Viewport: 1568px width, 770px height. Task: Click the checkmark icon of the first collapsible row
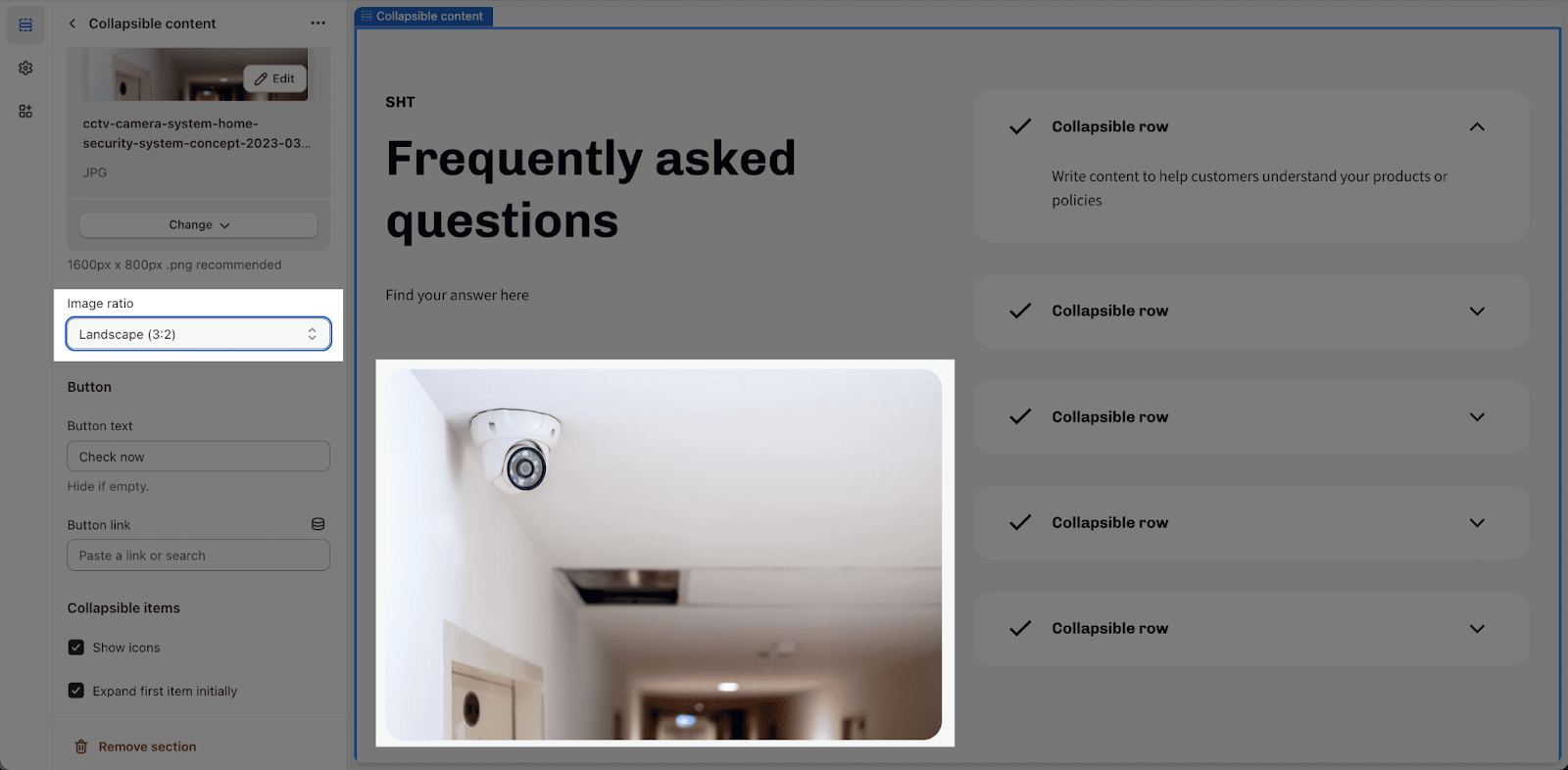[x=1020, y=126]
